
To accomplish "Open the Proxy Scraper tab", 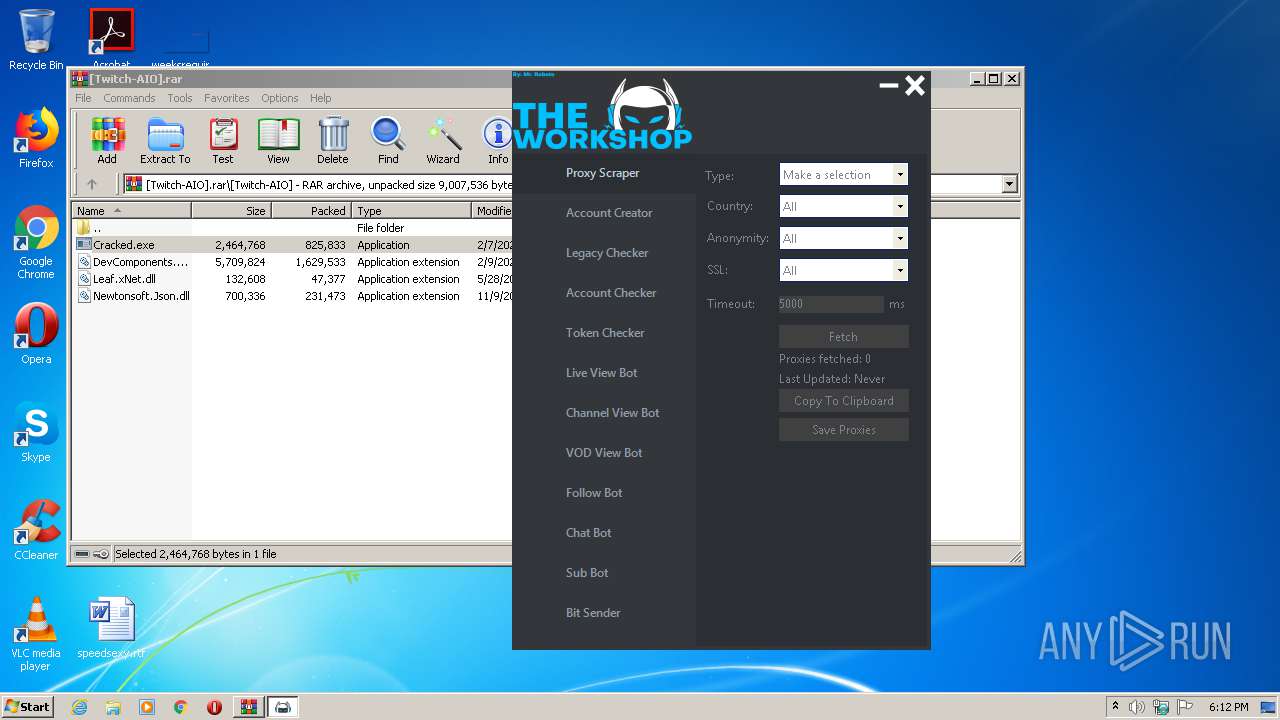I will pos(603,173).
